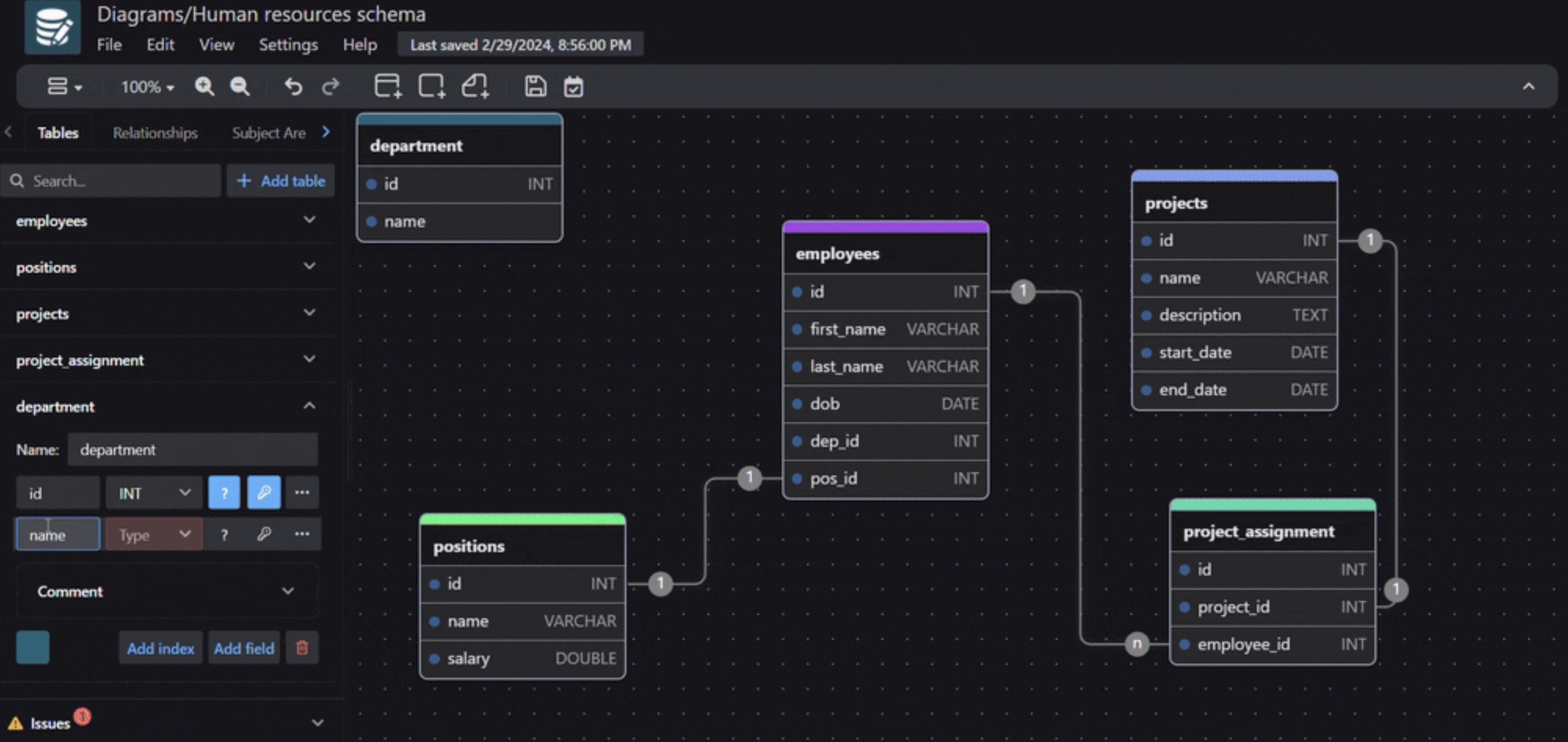Expand the employees table entry
The width and height of the screenshot is (1568, 742).
(309, 220)
